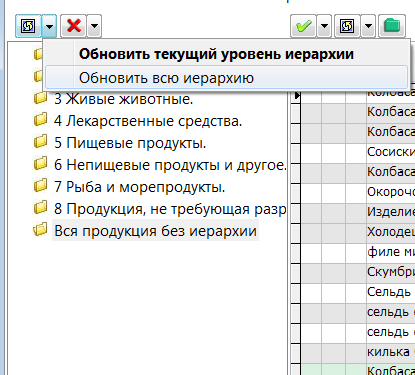Screen dimensions: 415x375
Task: Choose 'Обновить текущий уровень иерархии'
Action: [x=226, y=54]
